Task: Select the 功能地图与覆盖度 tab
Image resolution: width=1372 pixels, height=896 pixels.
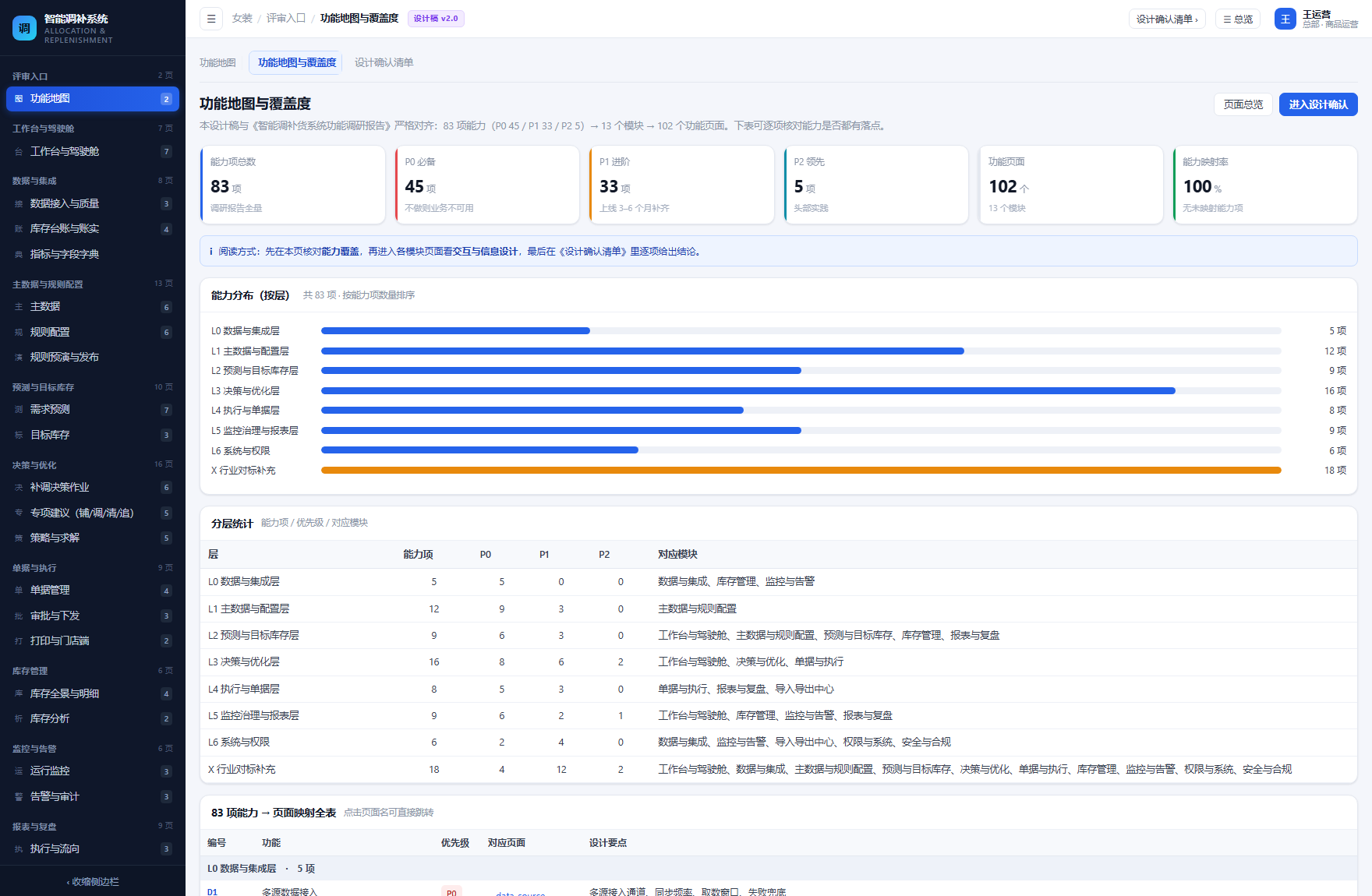Action: tap(296, 62)
